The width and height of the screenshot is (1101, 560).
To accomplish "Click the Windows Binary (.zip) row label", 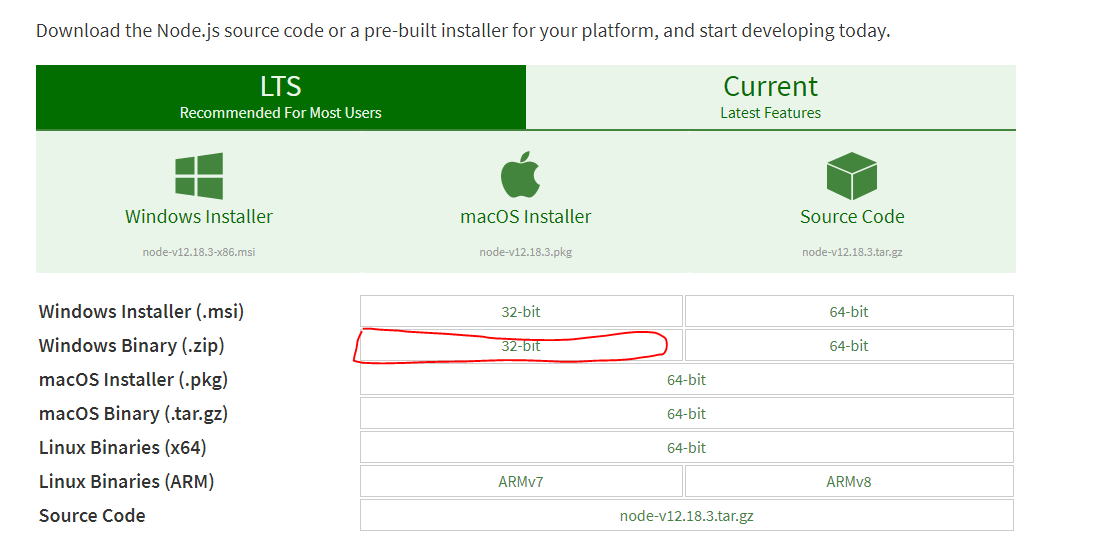I will click(x=131, y=346).
